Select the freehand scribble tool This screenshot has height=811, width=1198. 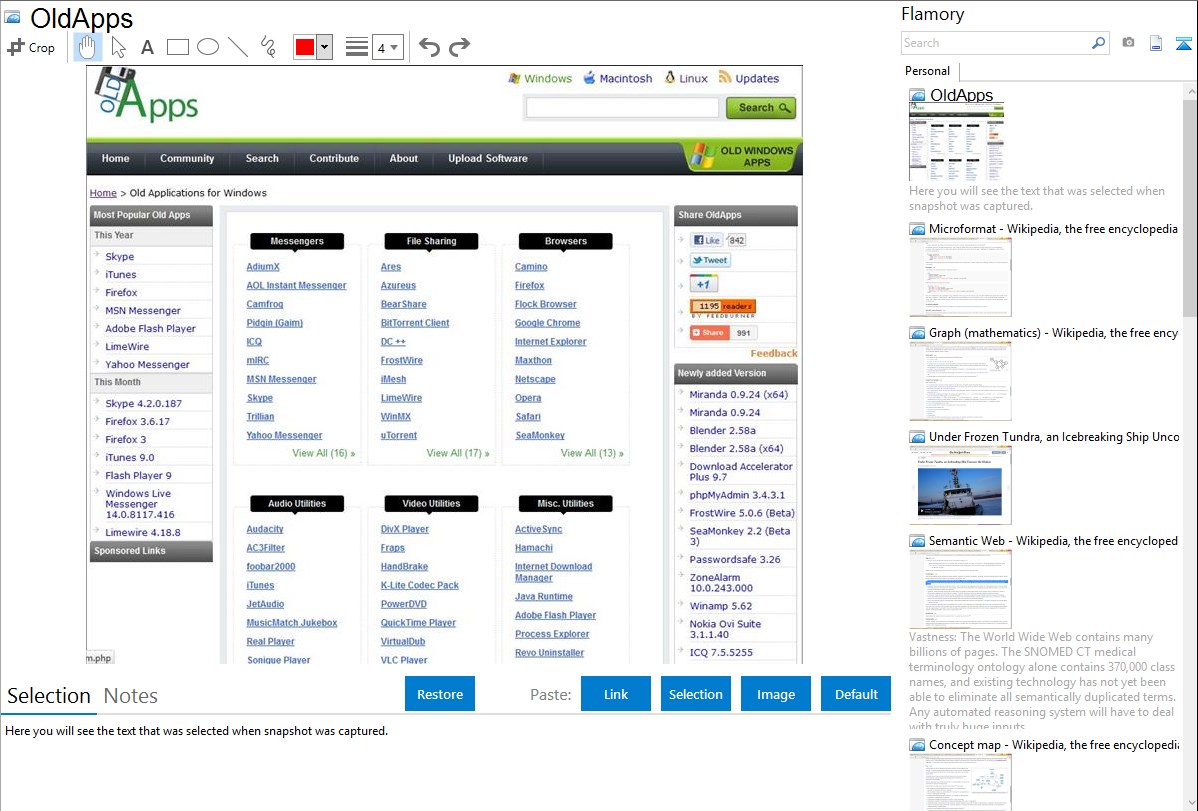pyautogui.click(x=268, y=47)
